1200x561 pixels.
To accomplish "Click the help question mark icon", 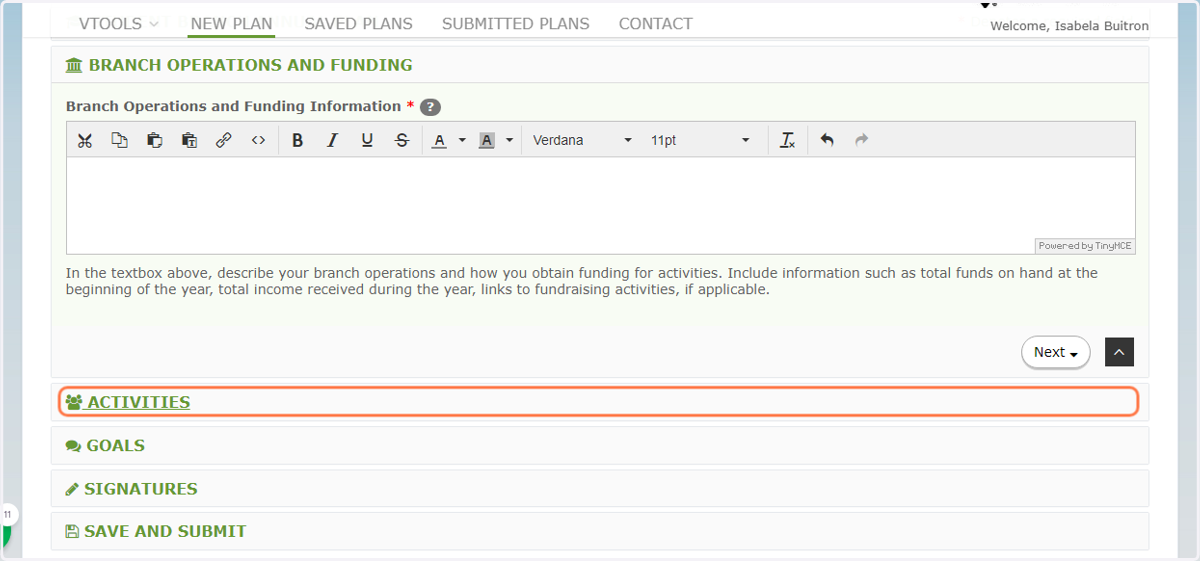I will [x=430, y=107].
